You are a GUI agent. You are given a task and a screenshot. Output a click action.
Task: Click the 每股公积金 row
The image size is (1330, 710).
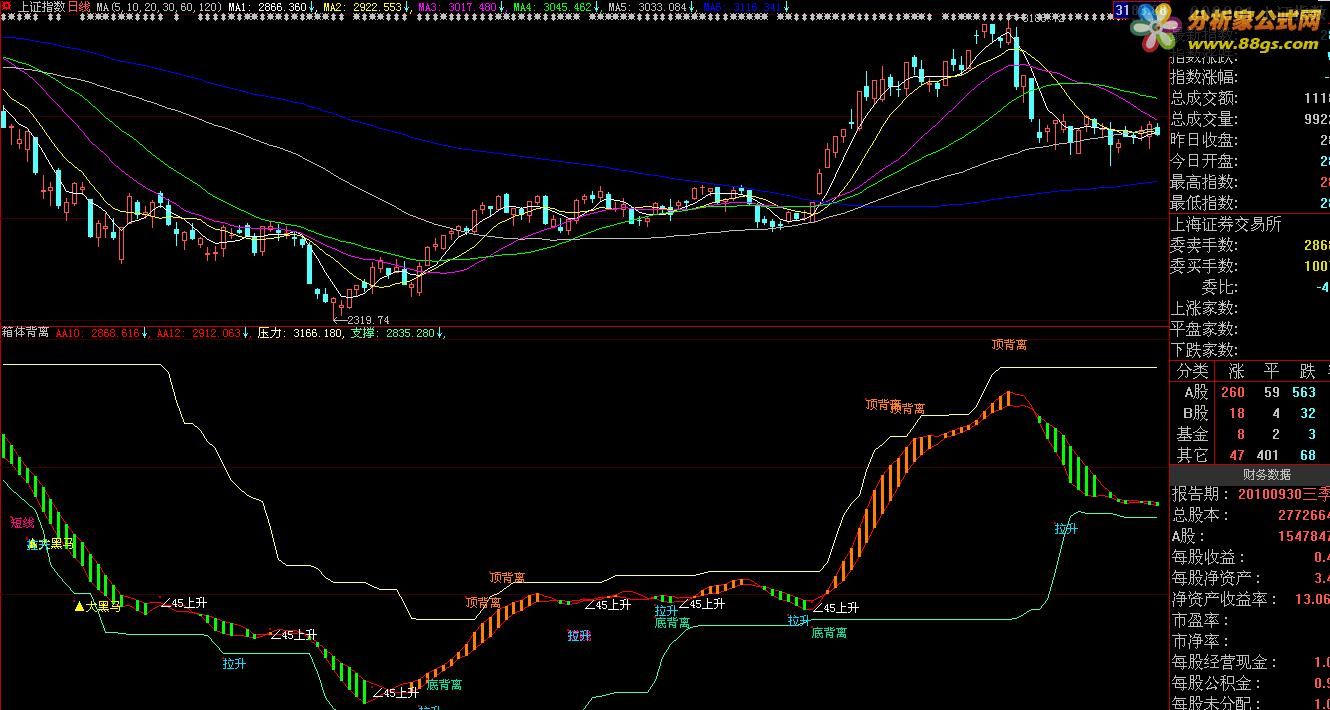[x=1249, y=683]
